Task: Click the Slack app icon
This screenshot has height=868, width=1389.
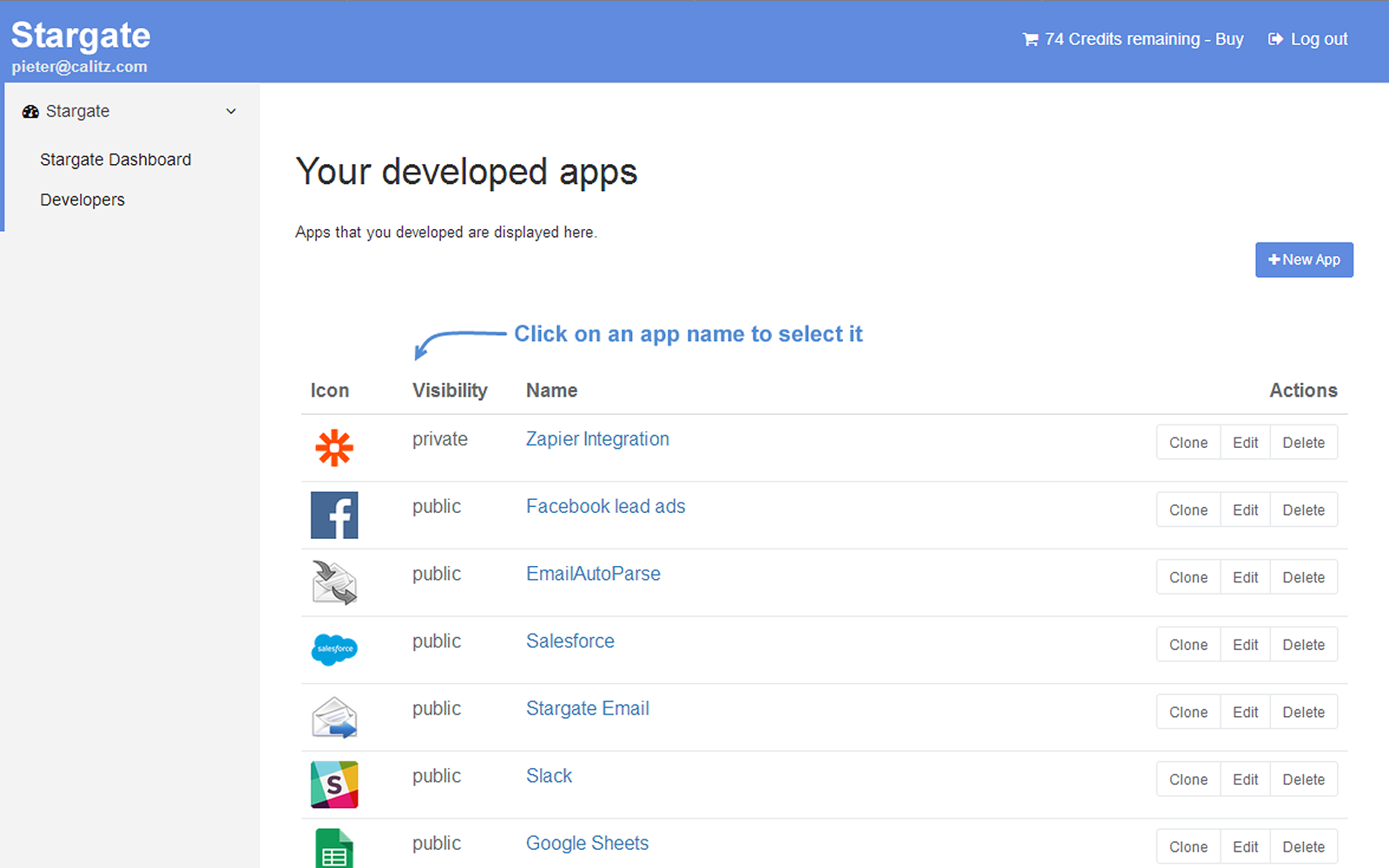Action: pos(334,785)
